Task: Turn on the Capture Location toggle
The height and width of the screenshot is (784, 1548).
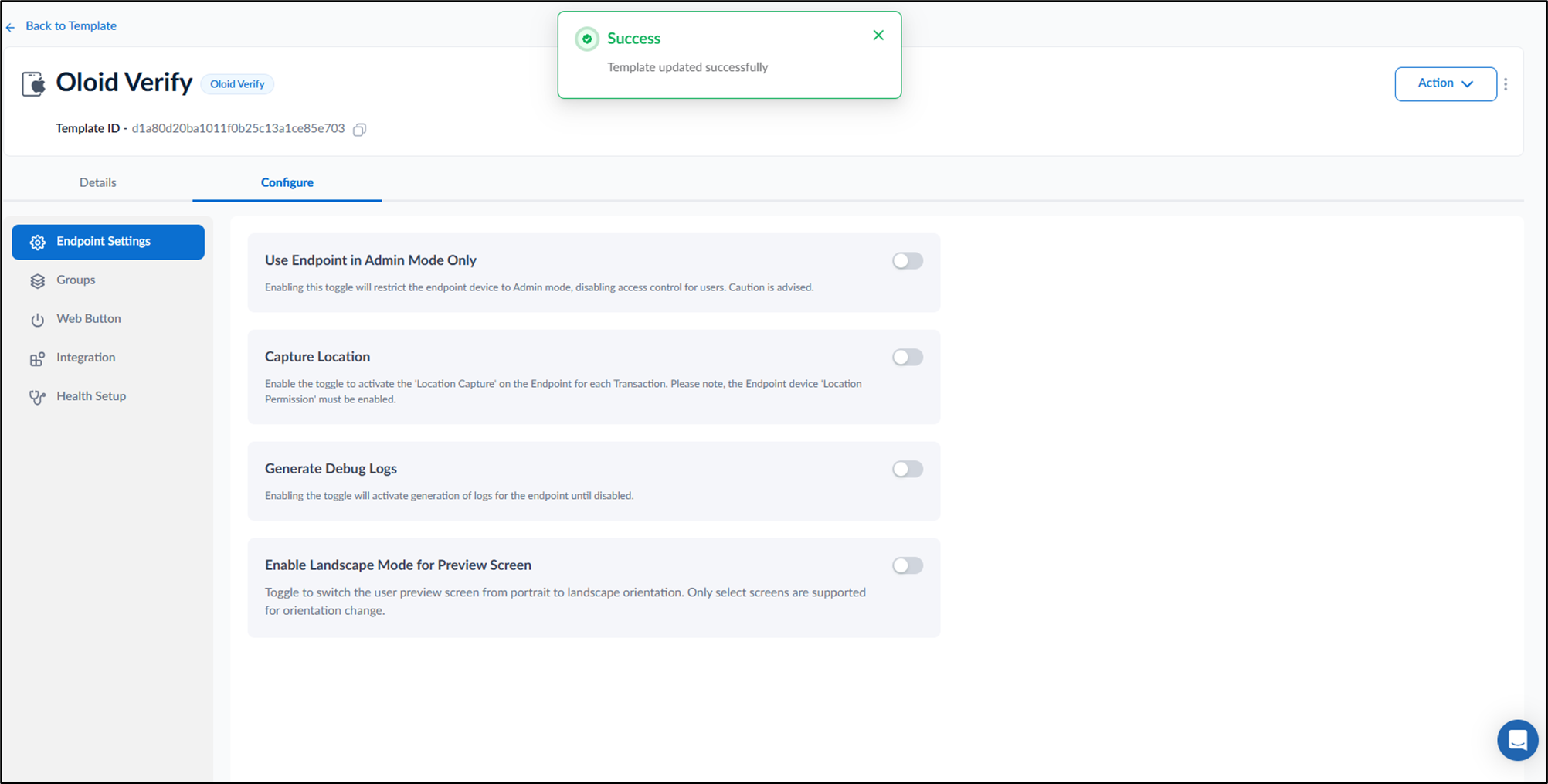Action: click(x=908, y=358)
